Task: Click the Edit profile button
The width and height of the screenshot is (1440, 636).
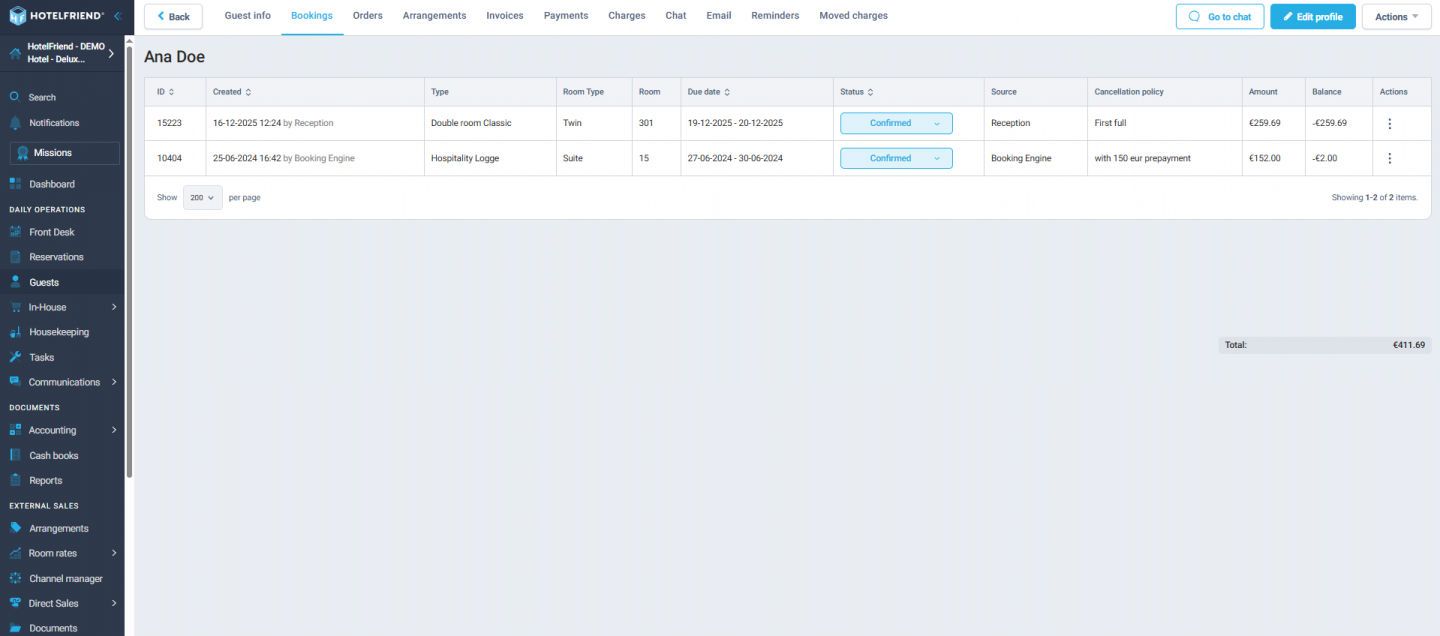Action: click(x=1312, y=17)
